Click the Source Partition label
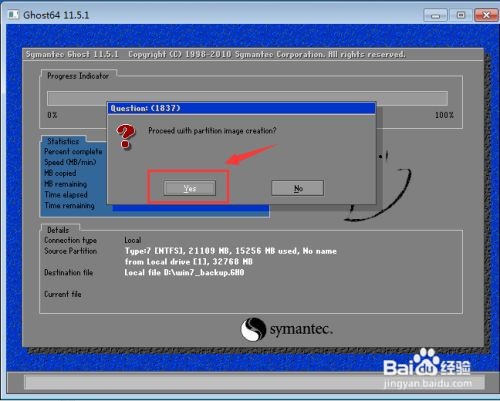Viewport: 500px width, 401px height. coord(71,251)
